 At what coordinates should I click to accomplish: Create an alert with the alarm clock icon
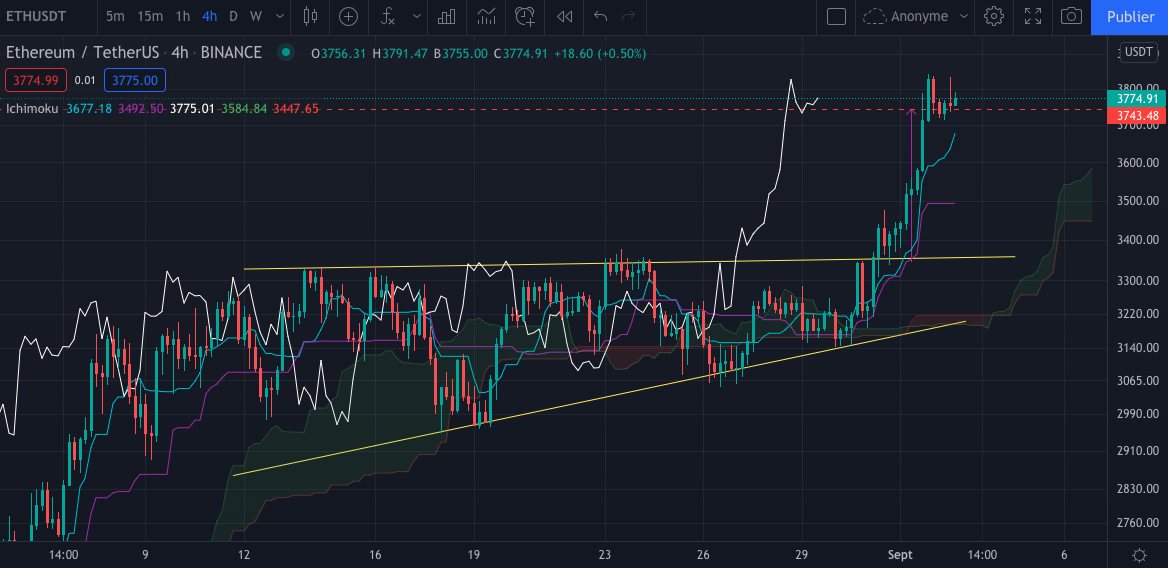tap(525, 16)
